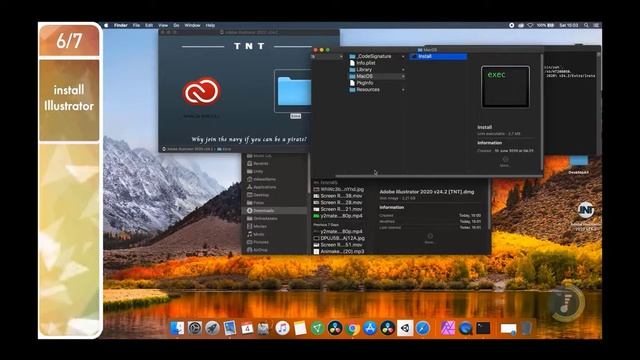
Task: Open Calendar from the Dock
Action: pos(247,328)
